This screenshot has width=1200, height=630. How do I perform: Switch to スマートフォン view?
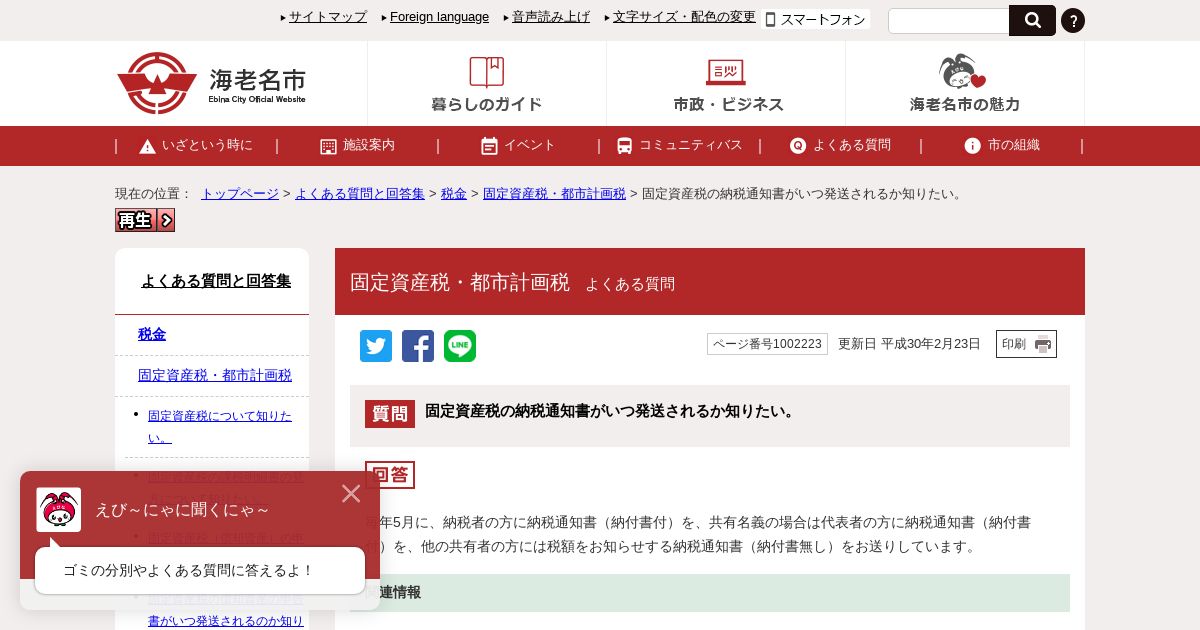816,19
